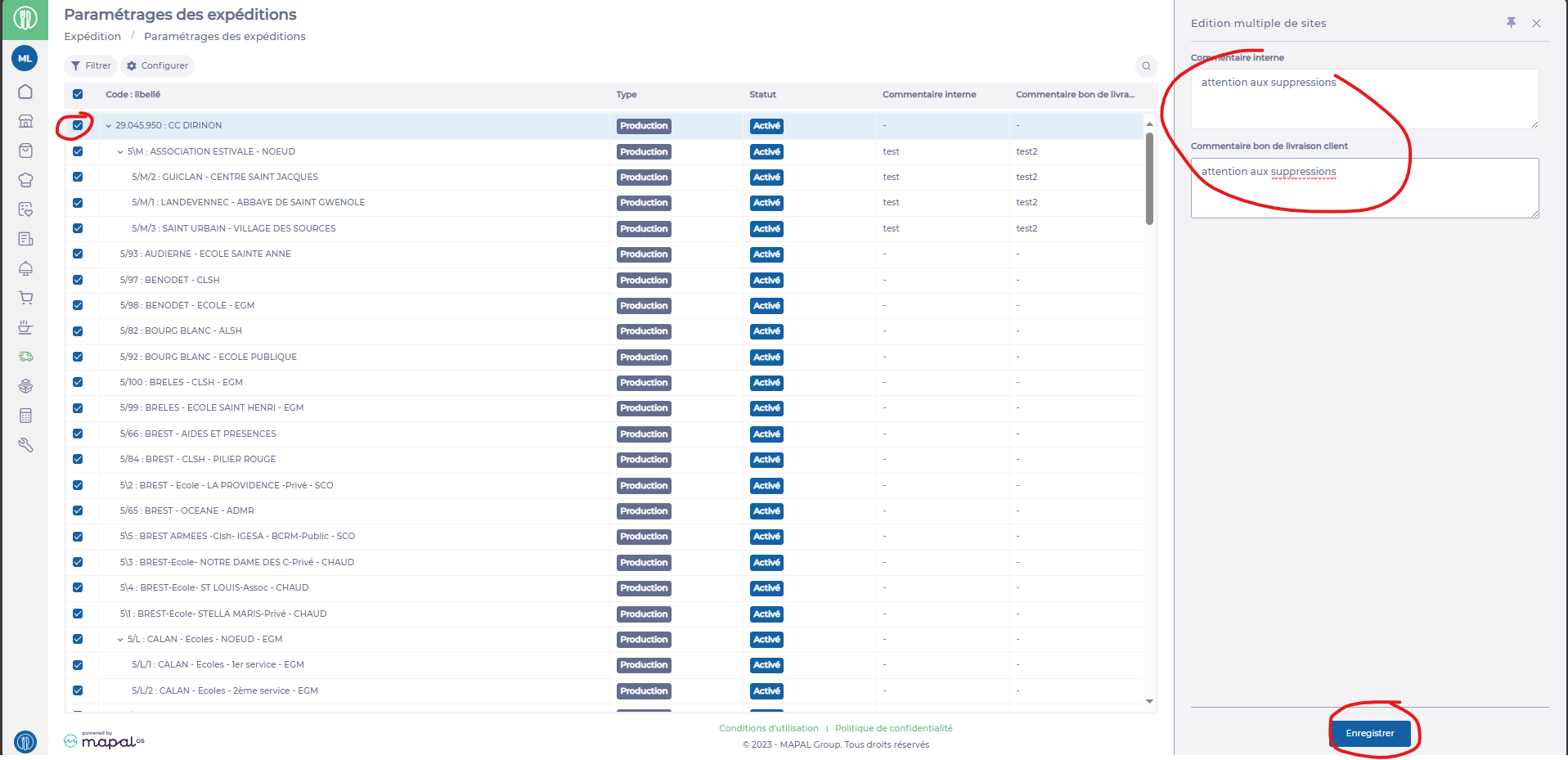The height and width of the screenshot is (760, 1568).
Task: Open the calculator sidebar icon
Action: tap(25, 416)
